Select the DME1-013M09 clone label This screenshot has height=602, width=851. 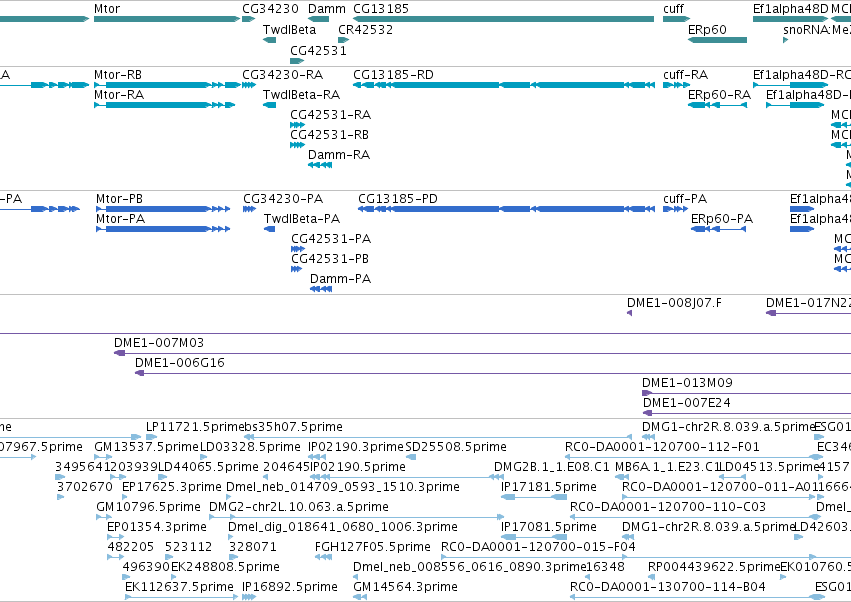tap(688, 383)
